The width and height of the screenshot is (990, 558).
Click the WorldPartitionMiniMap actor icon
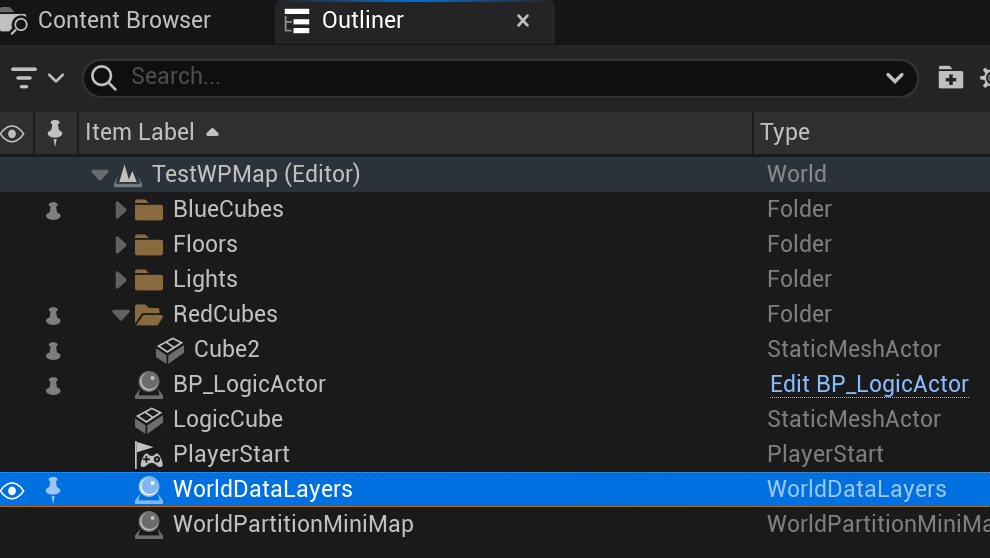[149, 524]
